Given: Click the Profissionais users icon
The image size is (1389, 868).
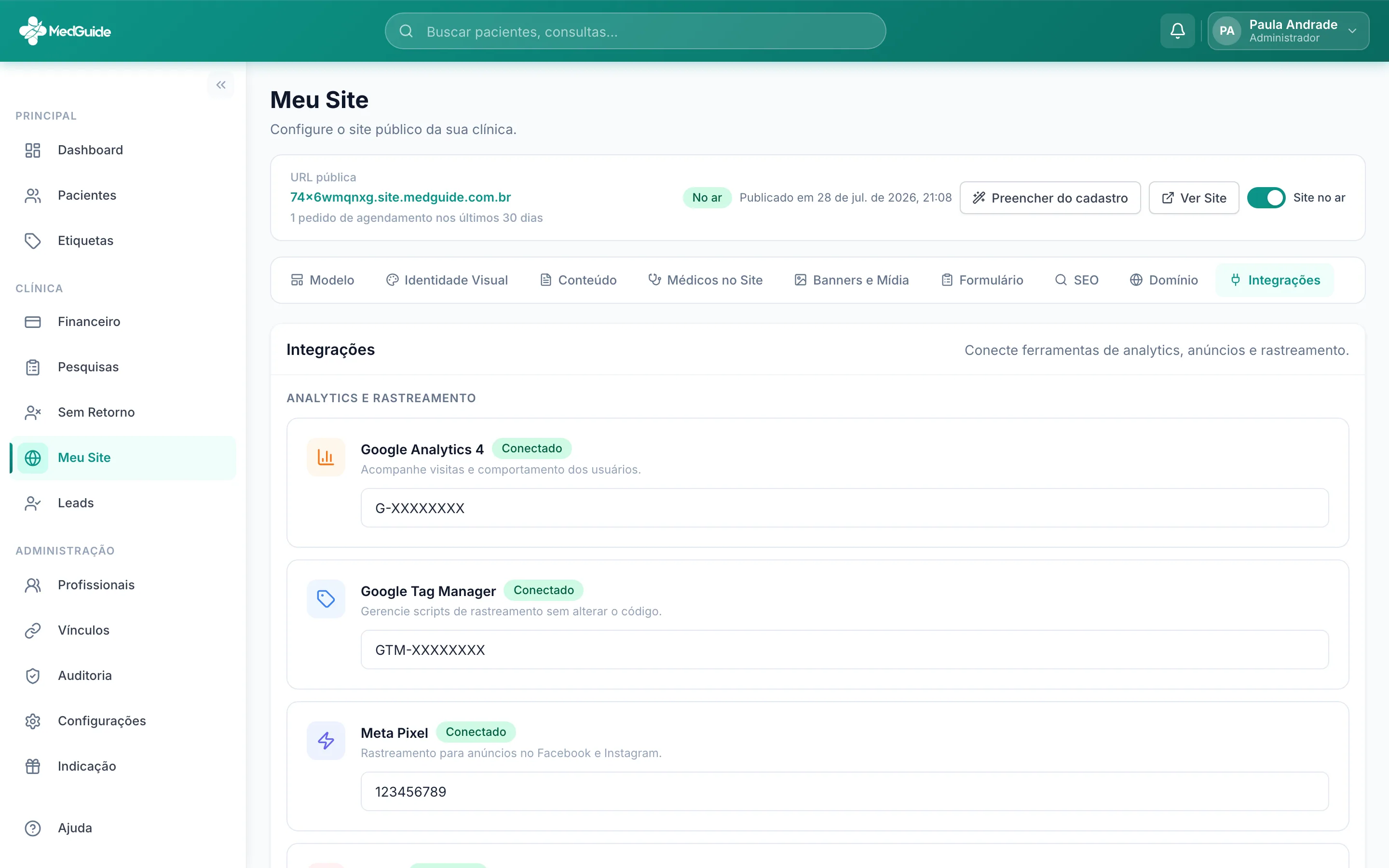Looking at the screenshot, I should 33,585.
